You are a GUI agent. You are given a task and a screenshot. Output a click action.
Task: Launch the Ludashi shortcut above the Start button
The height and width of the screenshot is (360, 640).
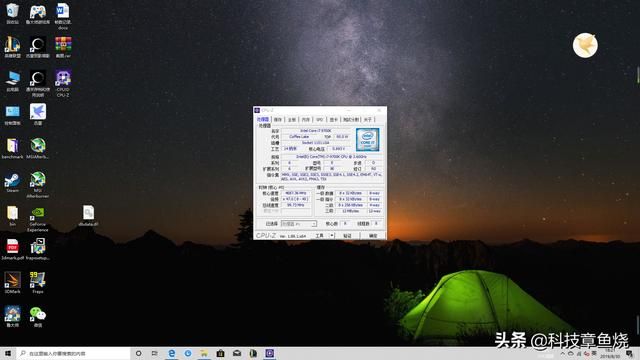12,317
